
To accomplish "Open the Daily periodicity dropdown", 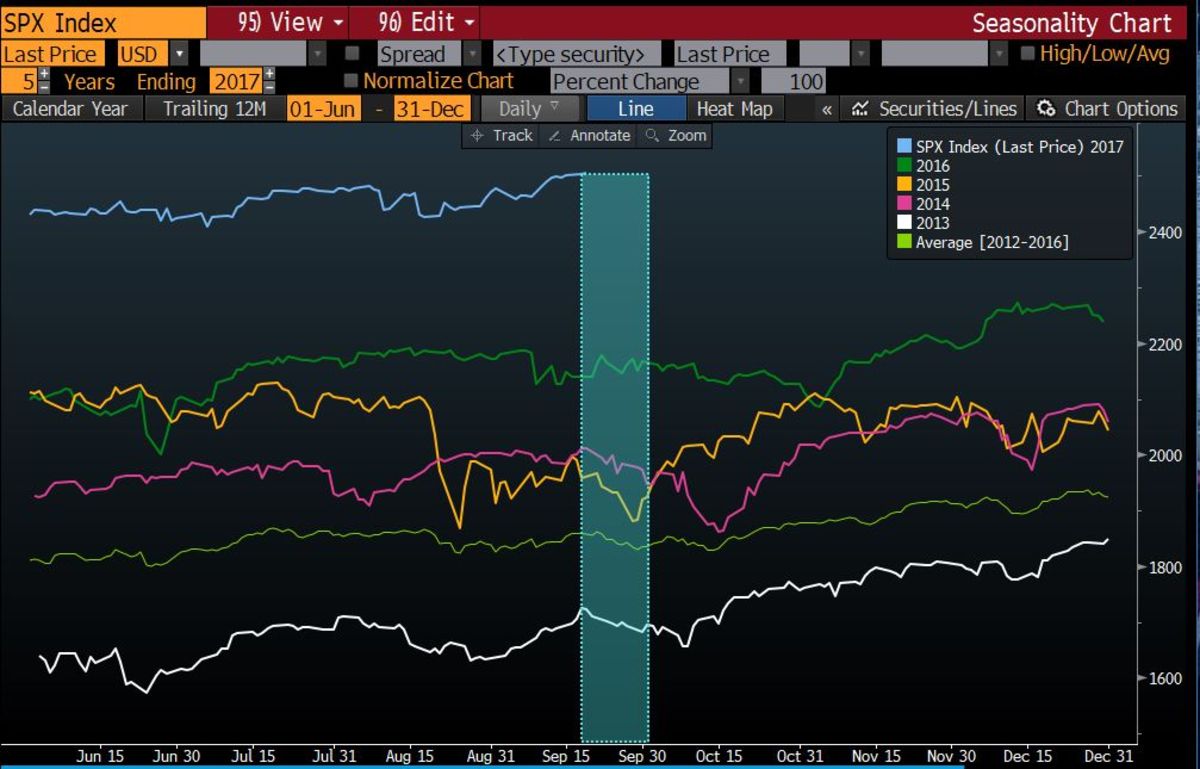I will click(529, 108).
